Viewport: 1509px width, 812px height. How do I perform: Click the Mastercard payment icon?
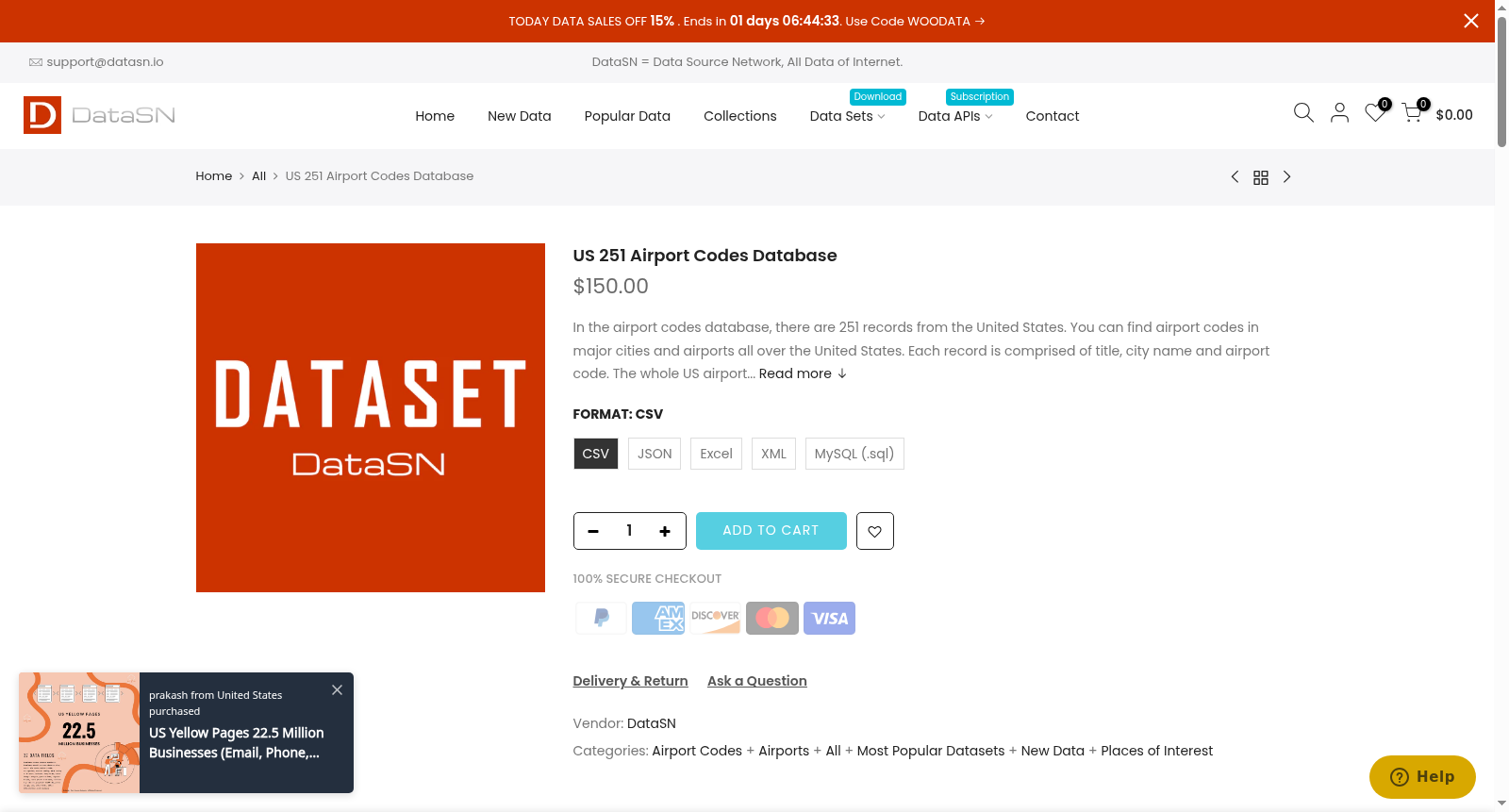(772, 618)
